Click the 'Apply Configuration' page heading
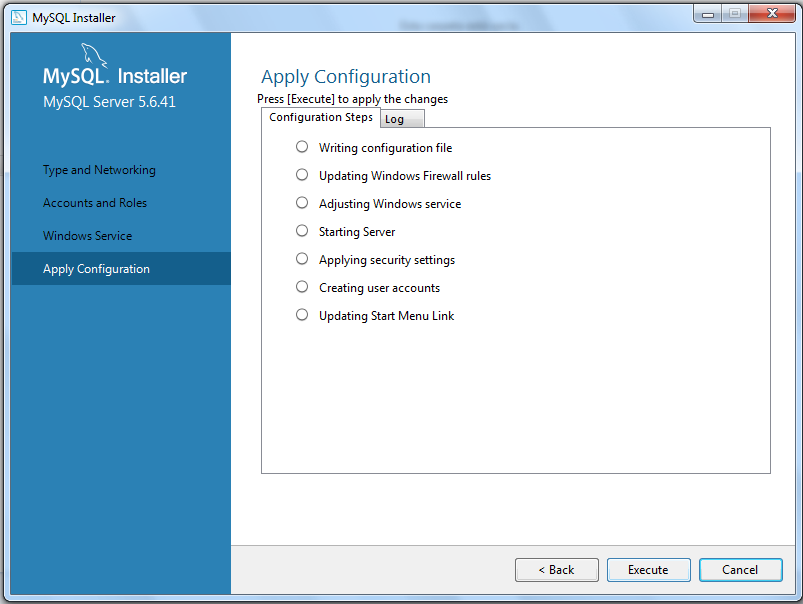The height and width of the screenshot is (604, 803). click(346, 77)
